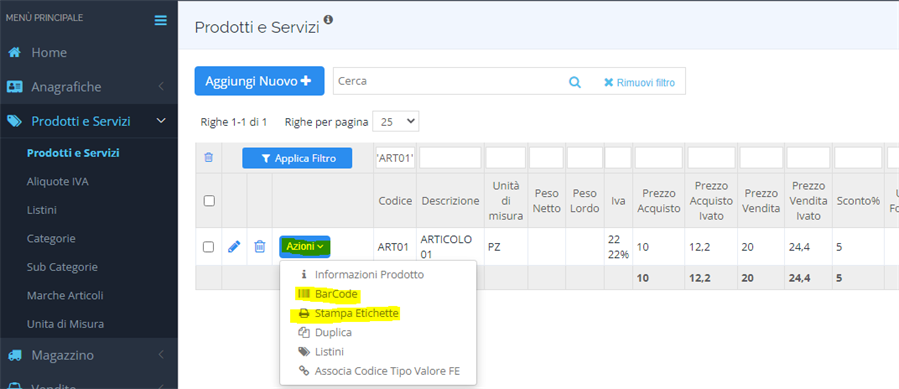Click the Rimuovi filtro link

click(639, 83)
